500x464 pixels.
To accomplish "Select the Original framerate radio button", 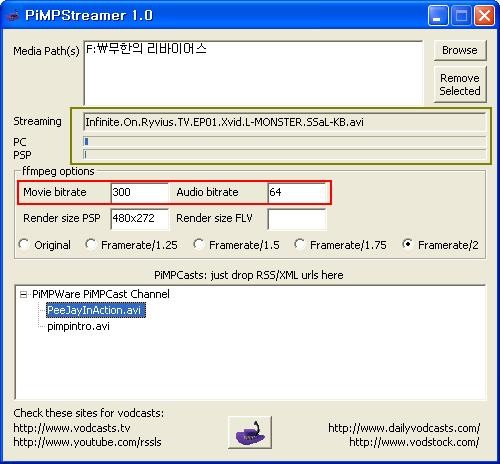I will click(24, 245).
